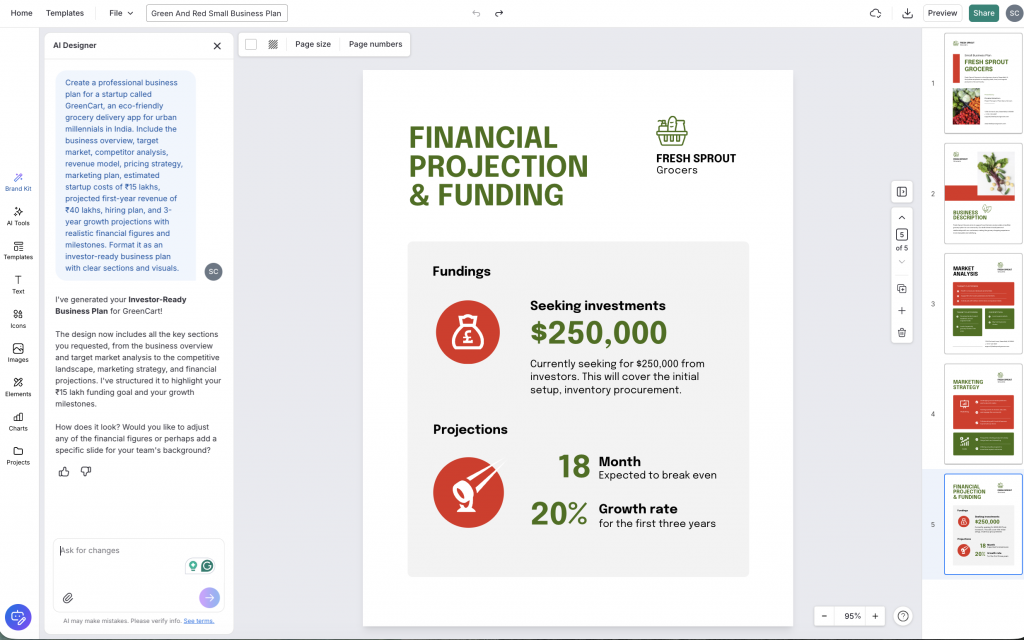
Task: Click the cloud sync status icon
Action: (875, 13)
